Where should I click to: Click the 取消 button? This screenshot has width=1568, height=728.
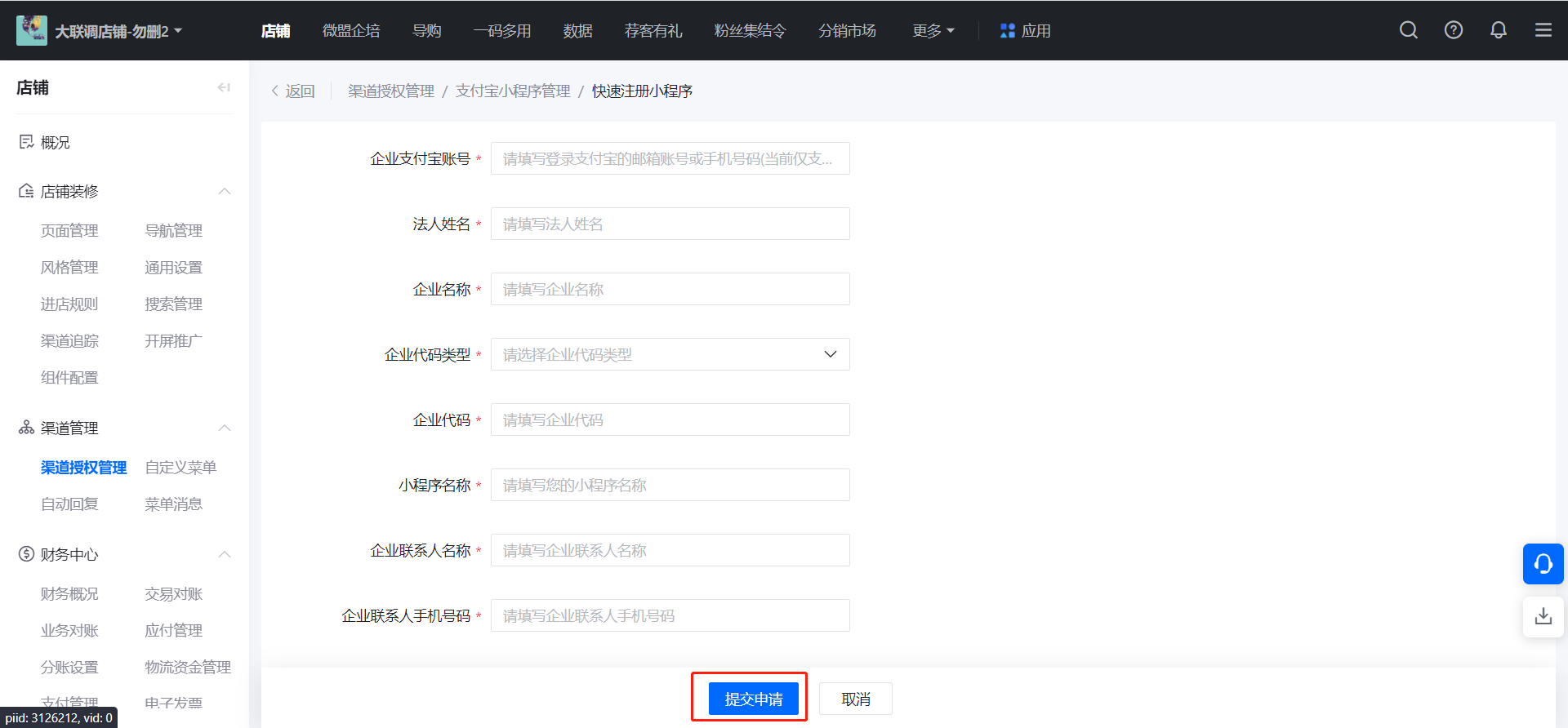[855, 699]
